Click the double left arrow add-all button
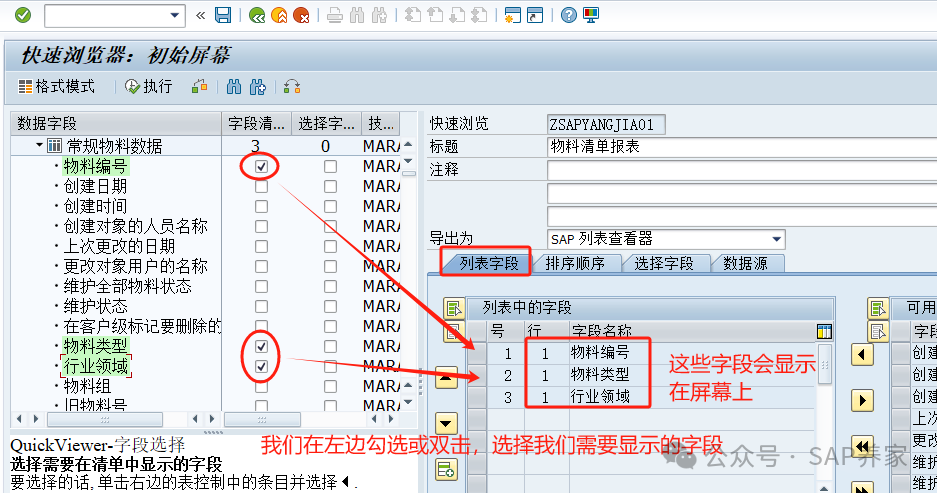This screenshot has width=937, height=493. tap(862, 446)
